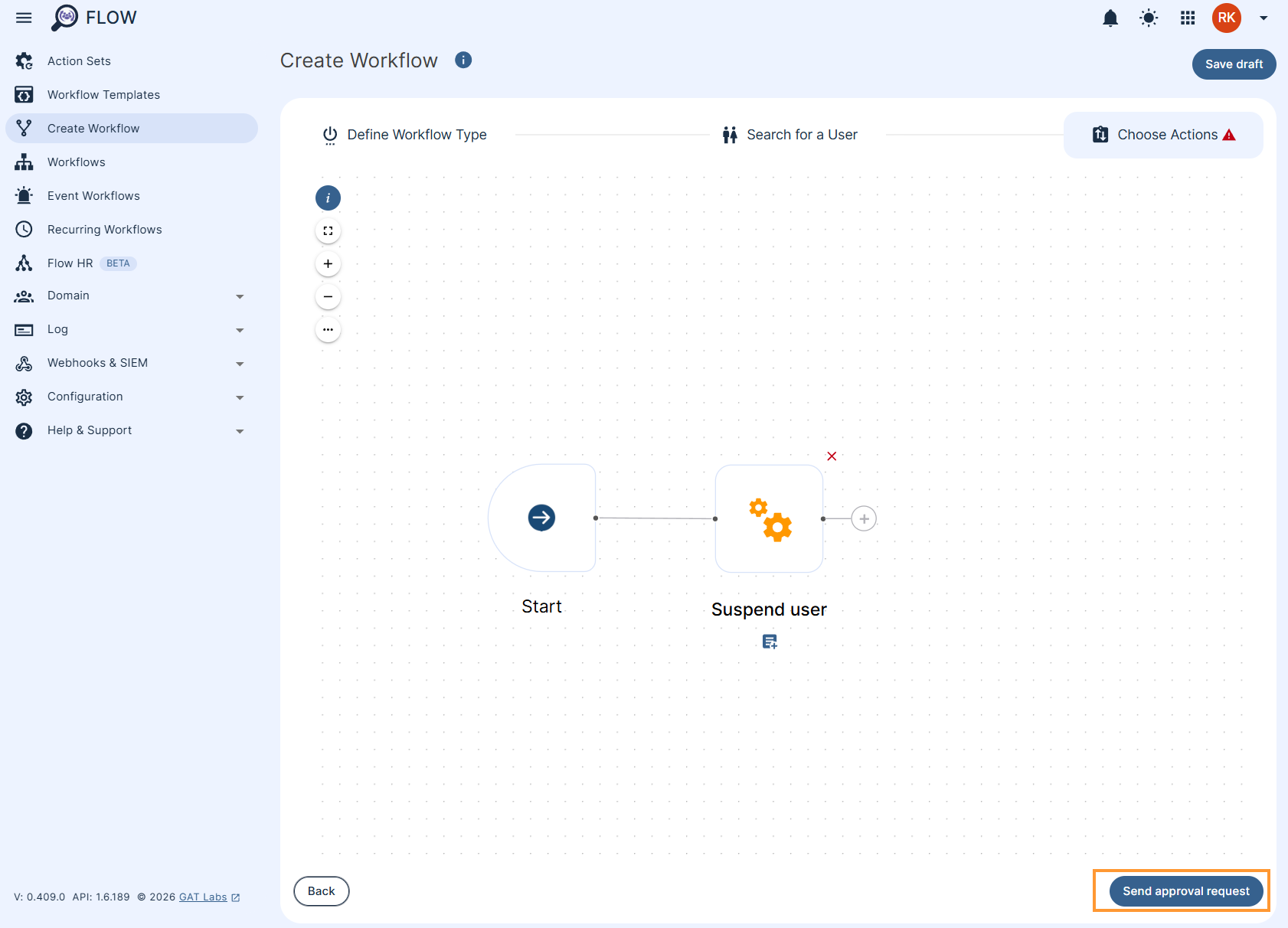The height and width of the screenshot is (928, 1288).
Task: Open the canvas more-options ellipsis
Action: (x=328, y=329)
